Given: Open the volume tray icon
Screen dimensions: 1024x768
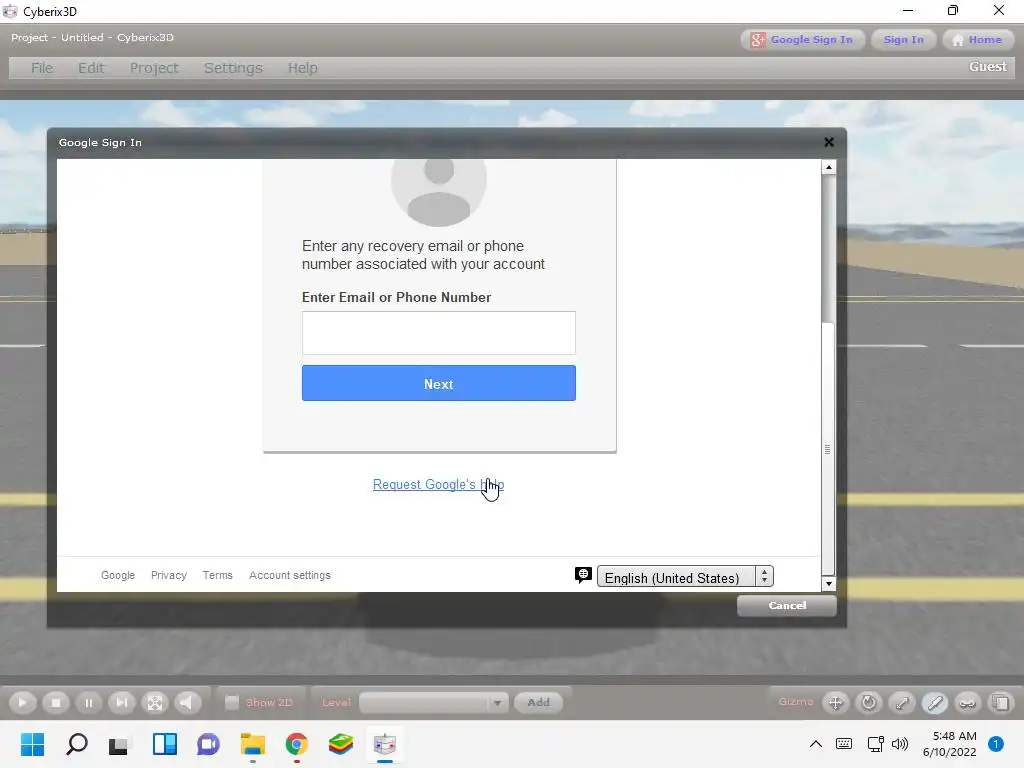Looking at the screenshot, I should point(900,744).
